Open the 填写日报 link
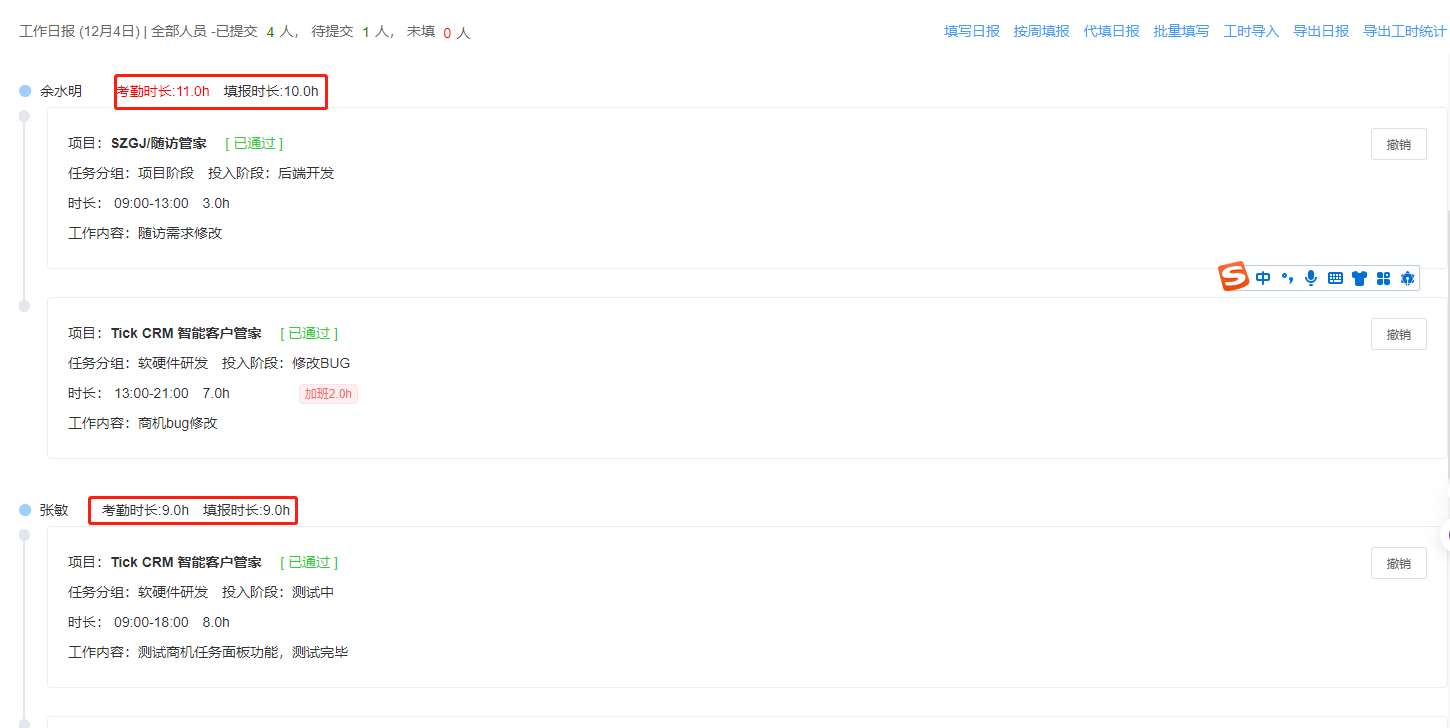Viewport: 1450px width, 728px height. tap(972, 31)
